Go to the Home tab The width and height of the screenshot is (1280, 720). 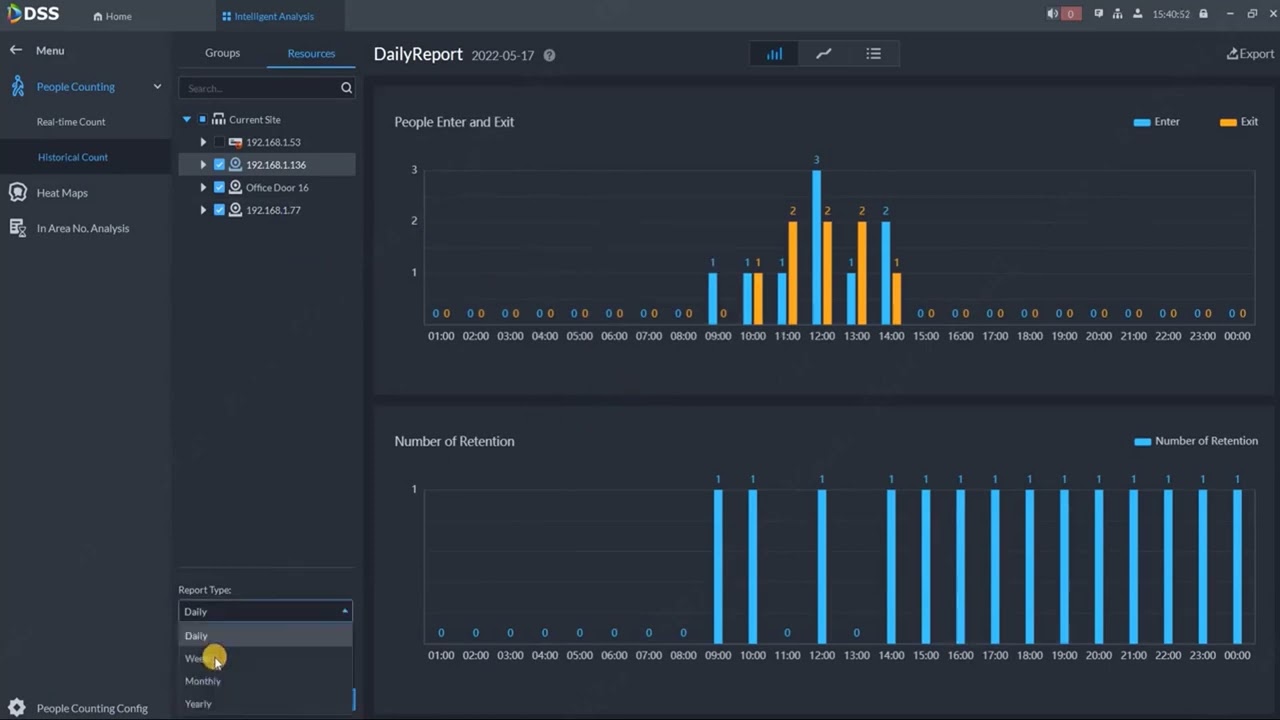click(112, 16)
